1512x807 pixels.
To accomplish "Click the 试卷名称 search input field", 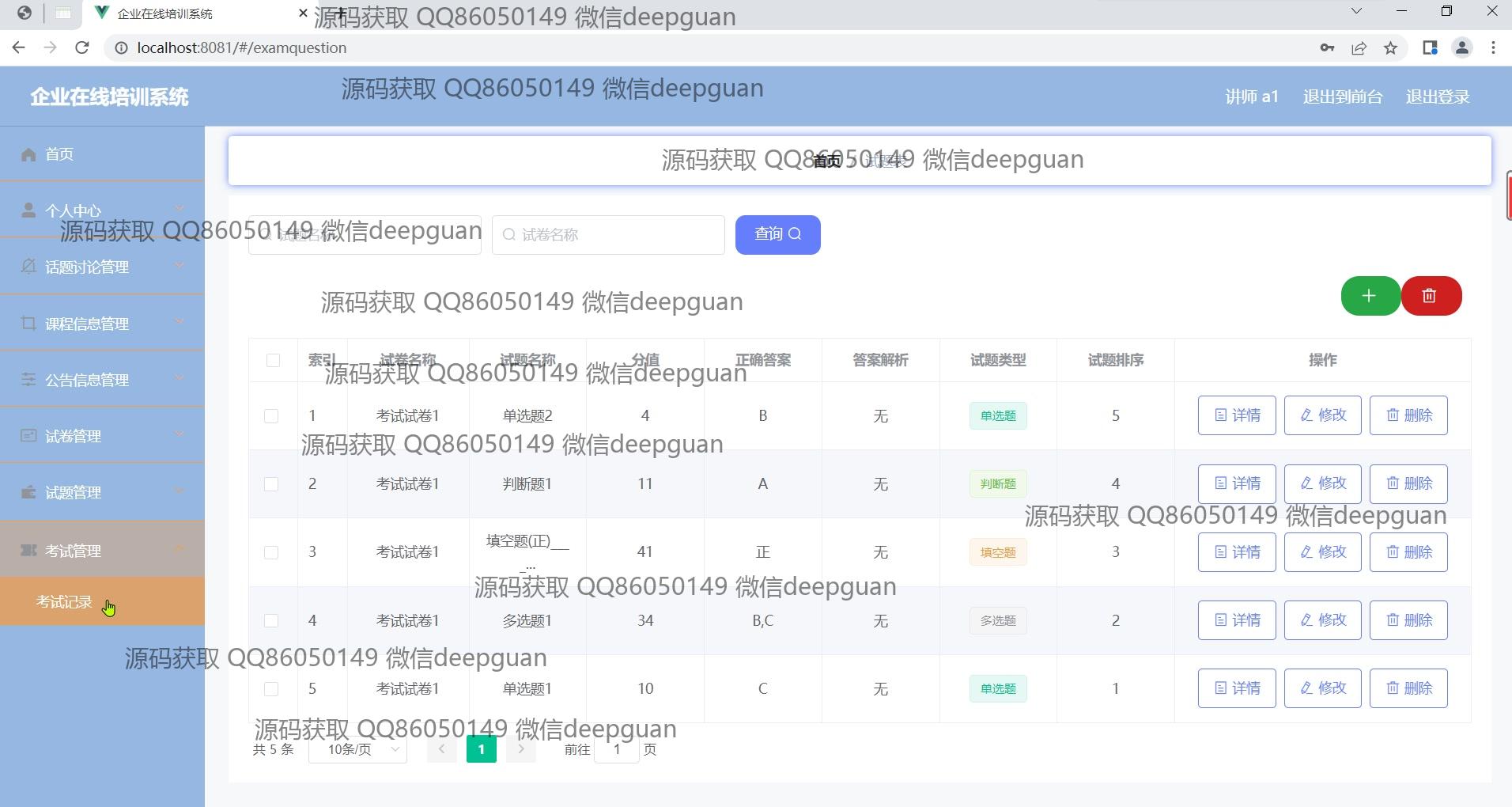I will (608, 235).
